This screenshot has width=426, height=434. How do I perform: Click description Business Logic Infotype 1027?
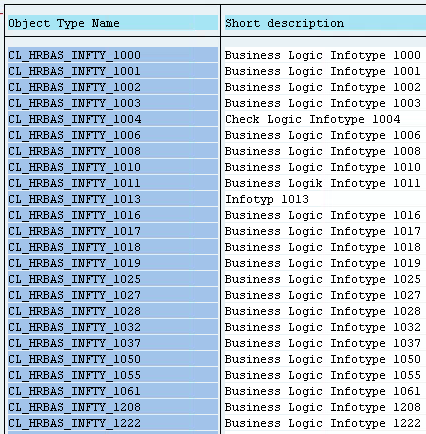click(x=323, y=295)
